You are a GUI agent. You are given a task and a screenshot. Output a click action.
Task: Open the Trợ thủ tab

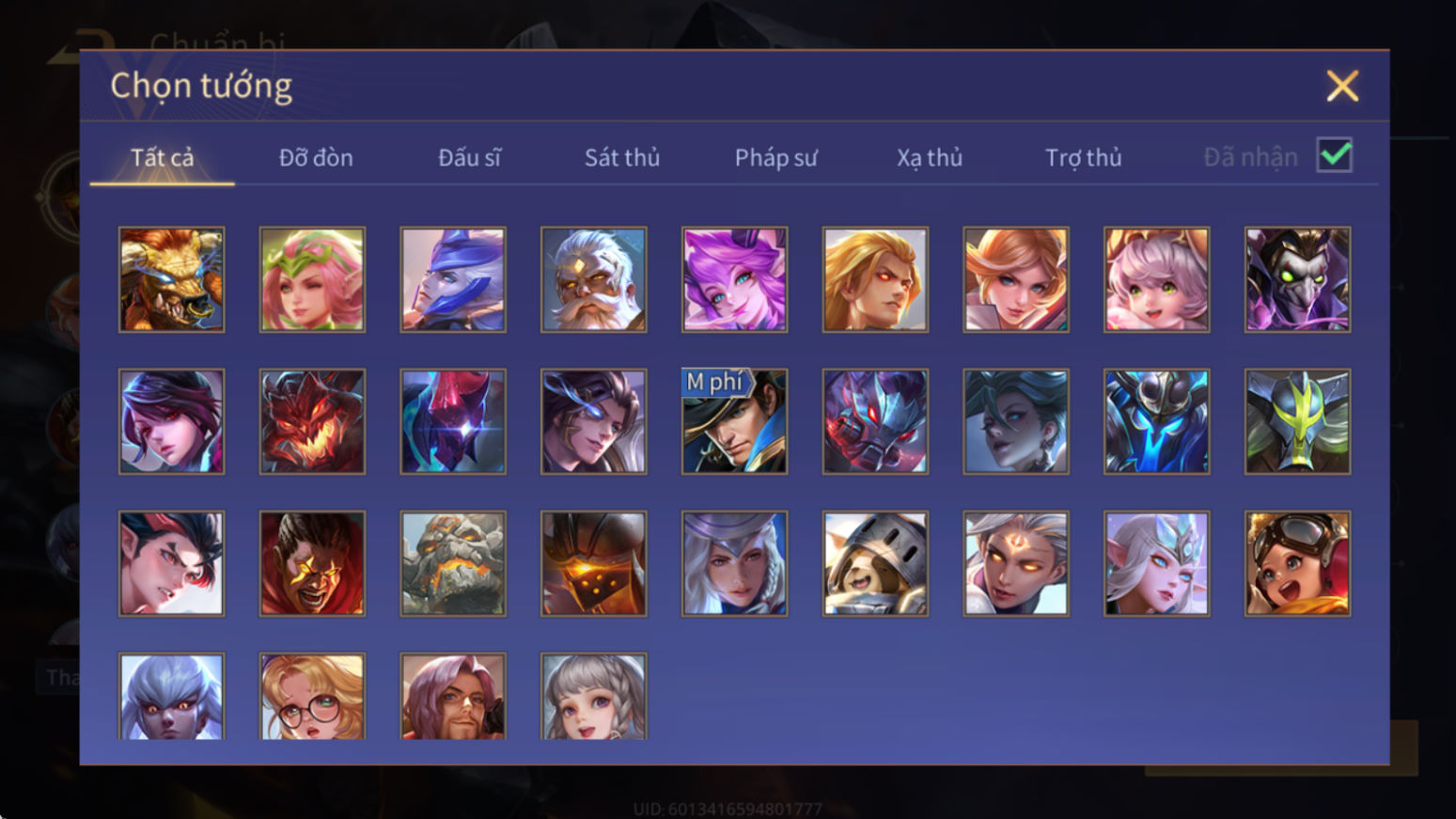coord(1084,157)
